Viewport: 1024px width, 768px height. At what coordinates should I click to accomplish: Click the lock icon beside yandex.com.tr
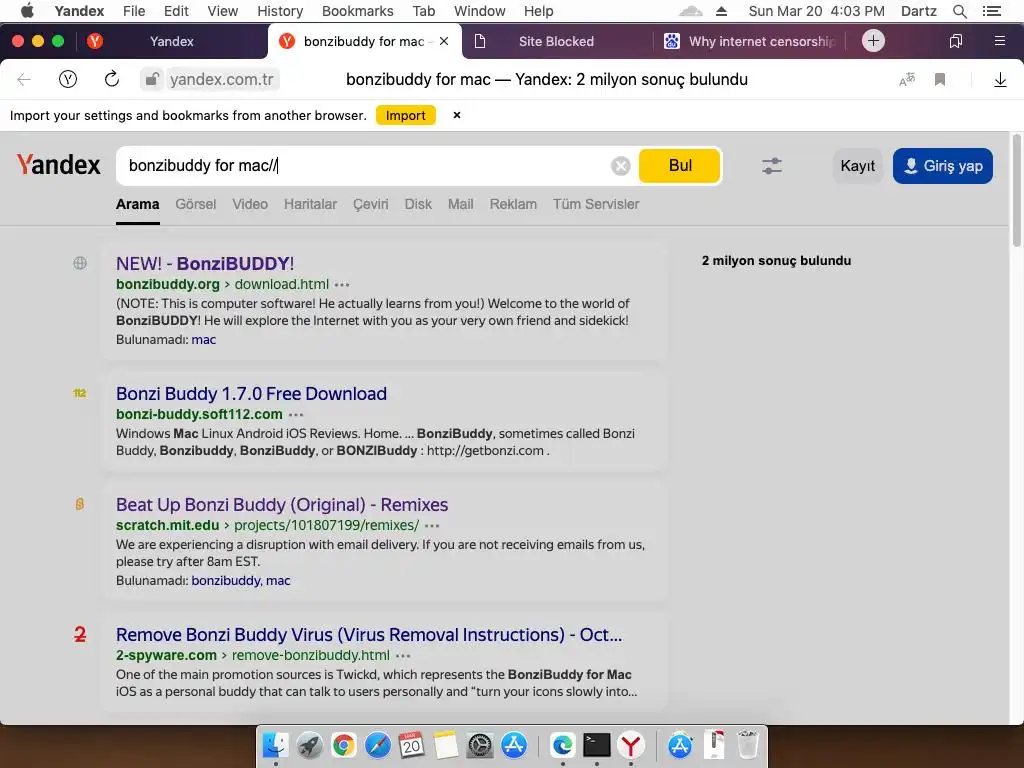click(x=152, y=80)
